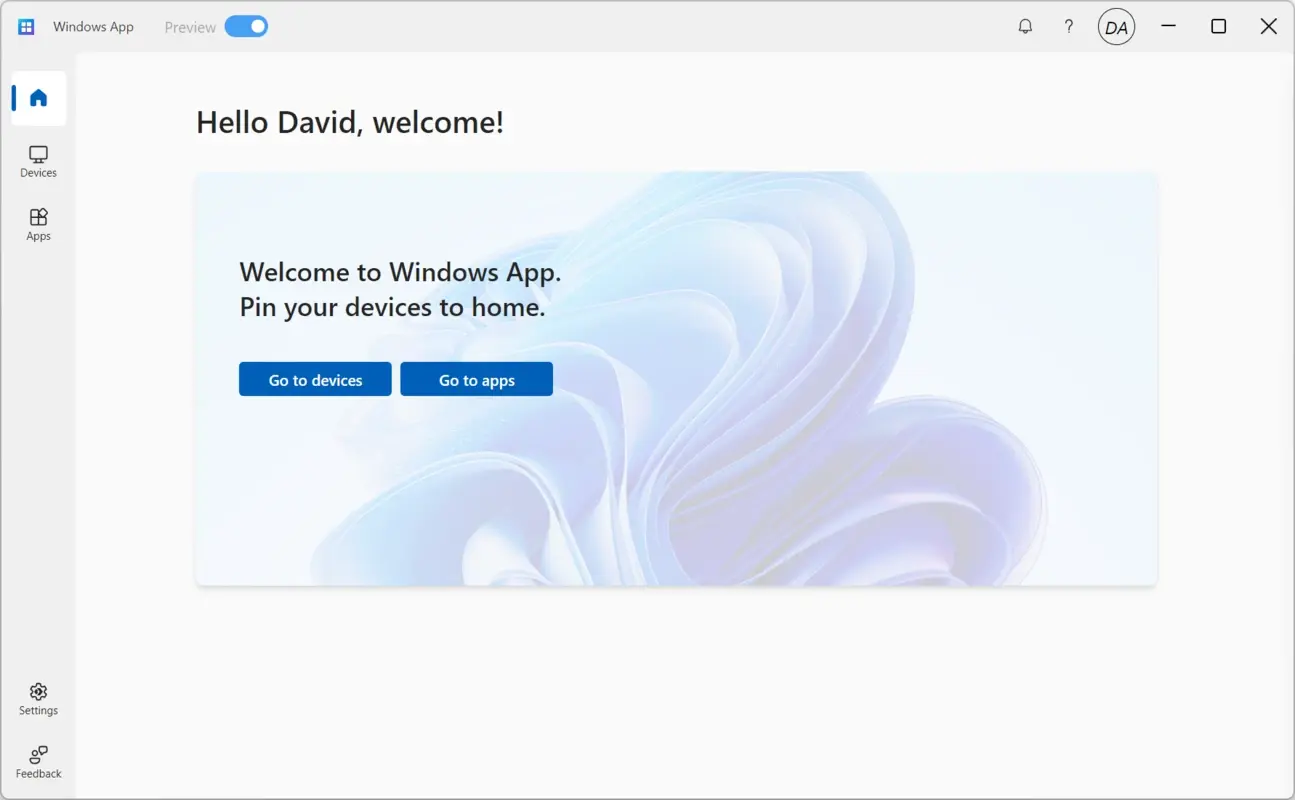This screenshot has height=800, width=1295.
Task: Click the Go to apps button
Action: pos(476,379)
